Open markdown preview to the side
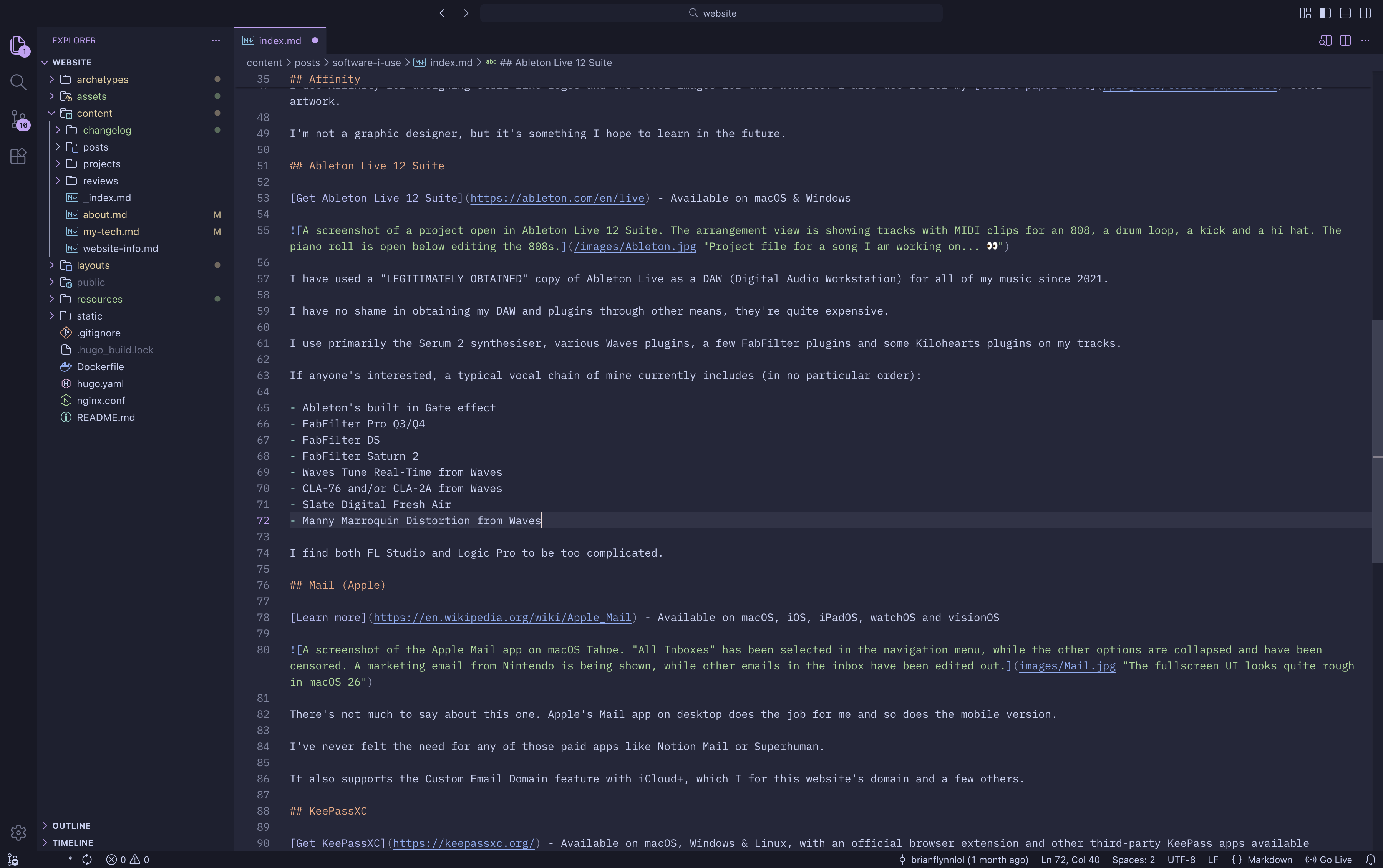The width and height of the screenshot is (1383, 868). [x=1325, y=40]
